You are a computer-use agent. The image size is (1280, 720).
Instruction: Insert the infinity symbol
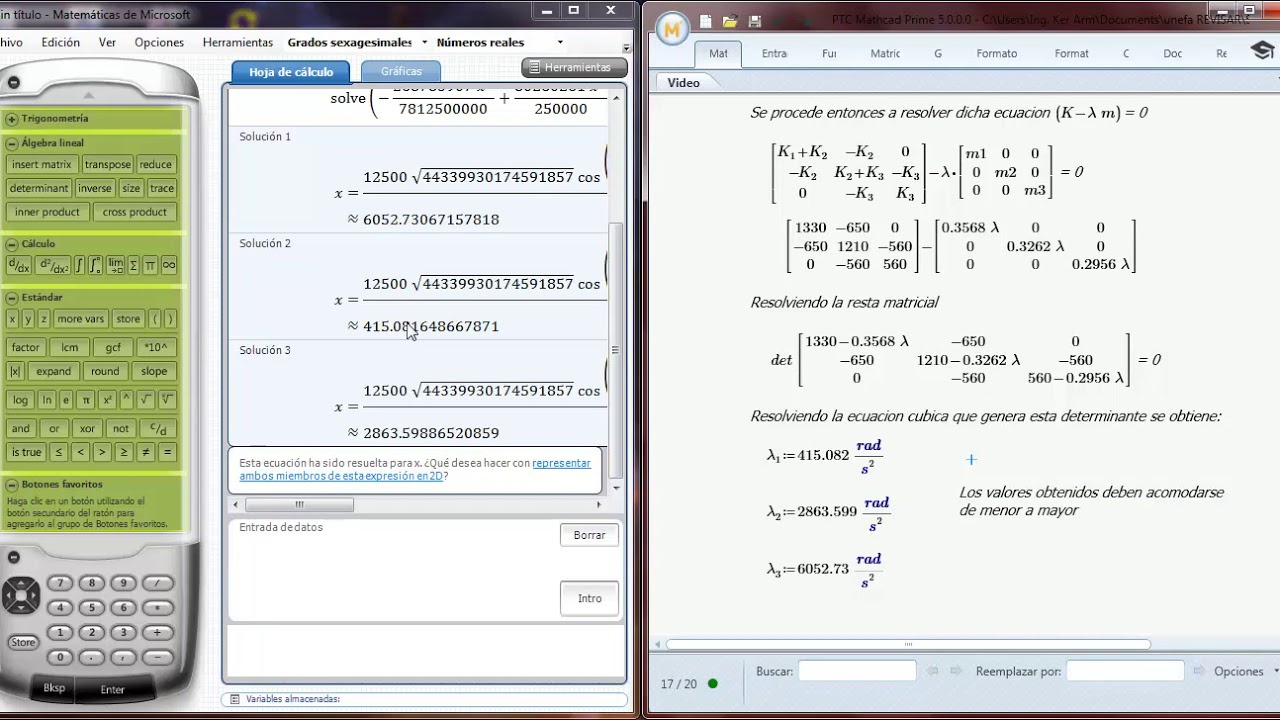pos(169,266)
